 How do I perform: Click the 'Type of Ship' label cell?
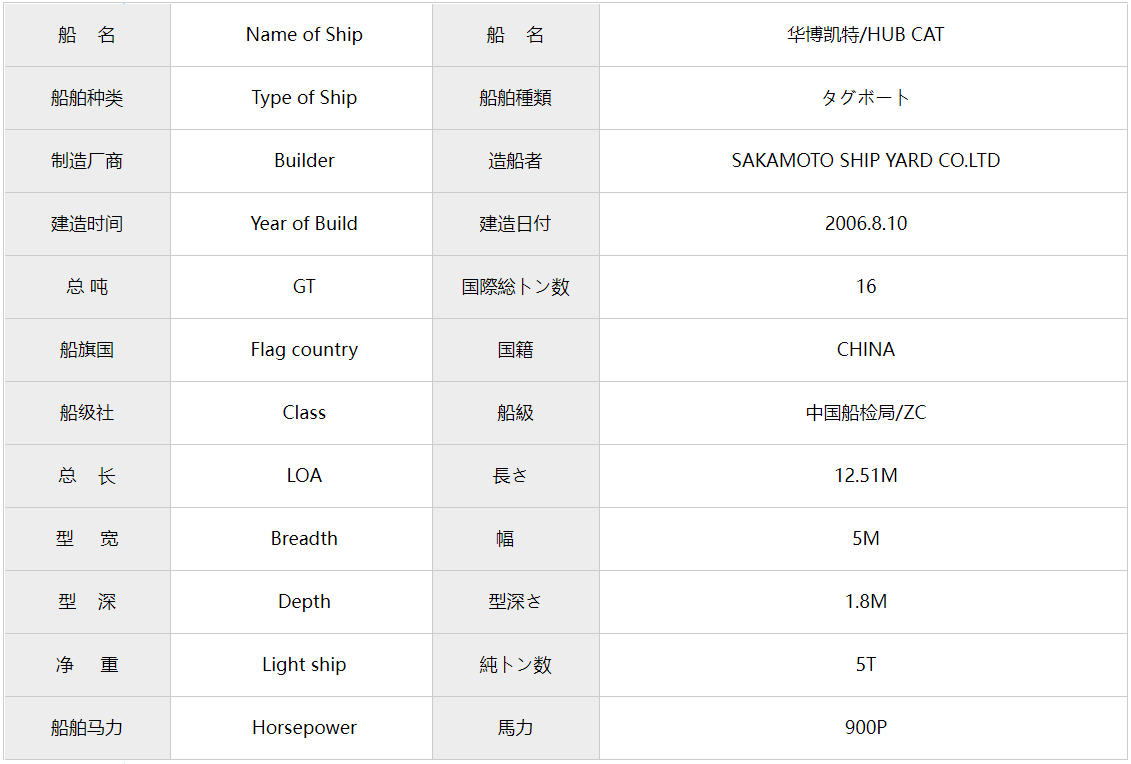pyautogui.click(x=302, y=98)
